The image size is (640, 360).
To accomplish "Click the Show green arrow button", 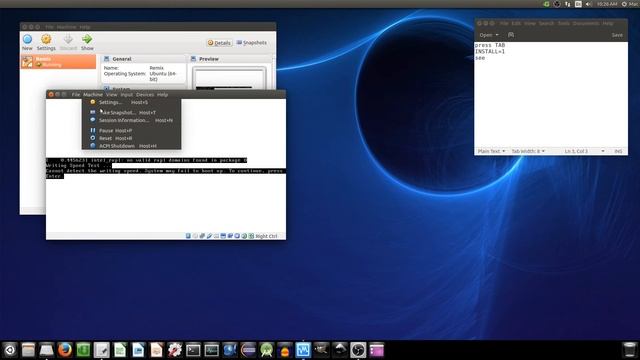I will [87, 42].
